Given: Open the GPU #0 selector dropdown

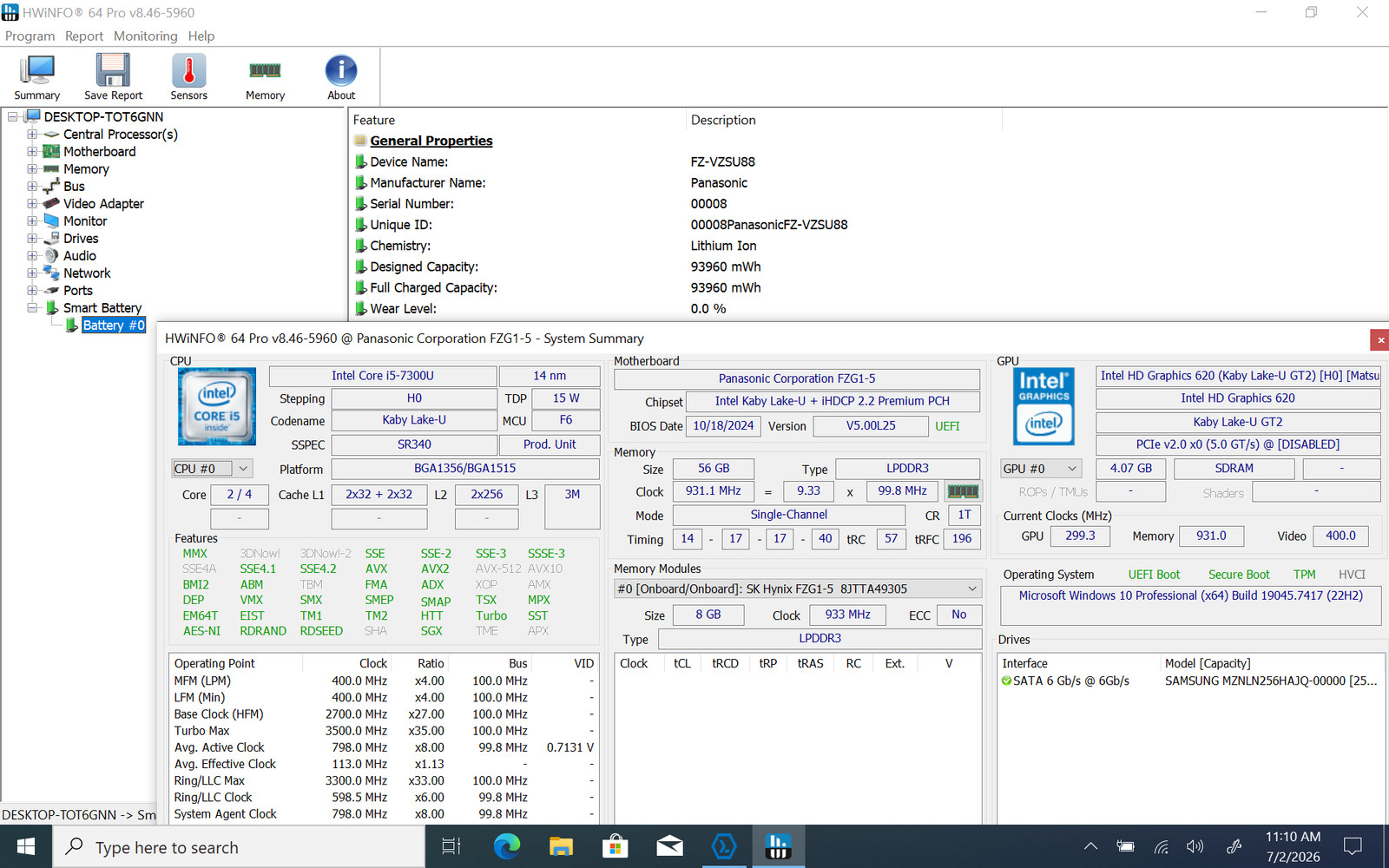Looking at the screenshot, I should 1041,469.
